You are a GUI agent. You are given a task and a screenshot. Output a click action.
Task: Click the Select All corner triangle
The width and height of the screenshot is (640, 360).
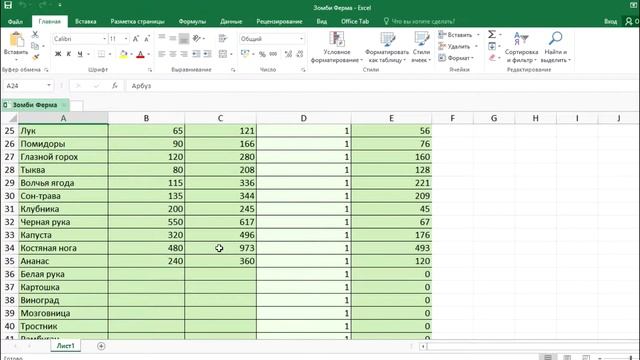coord(13,118)
